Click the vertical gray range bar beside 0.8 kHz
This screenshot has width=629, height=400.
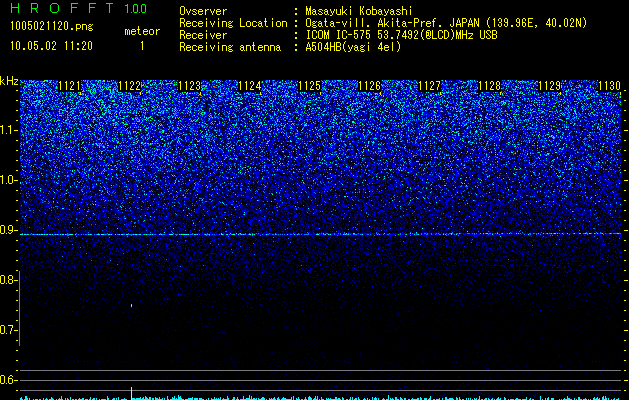click(19, 308)
